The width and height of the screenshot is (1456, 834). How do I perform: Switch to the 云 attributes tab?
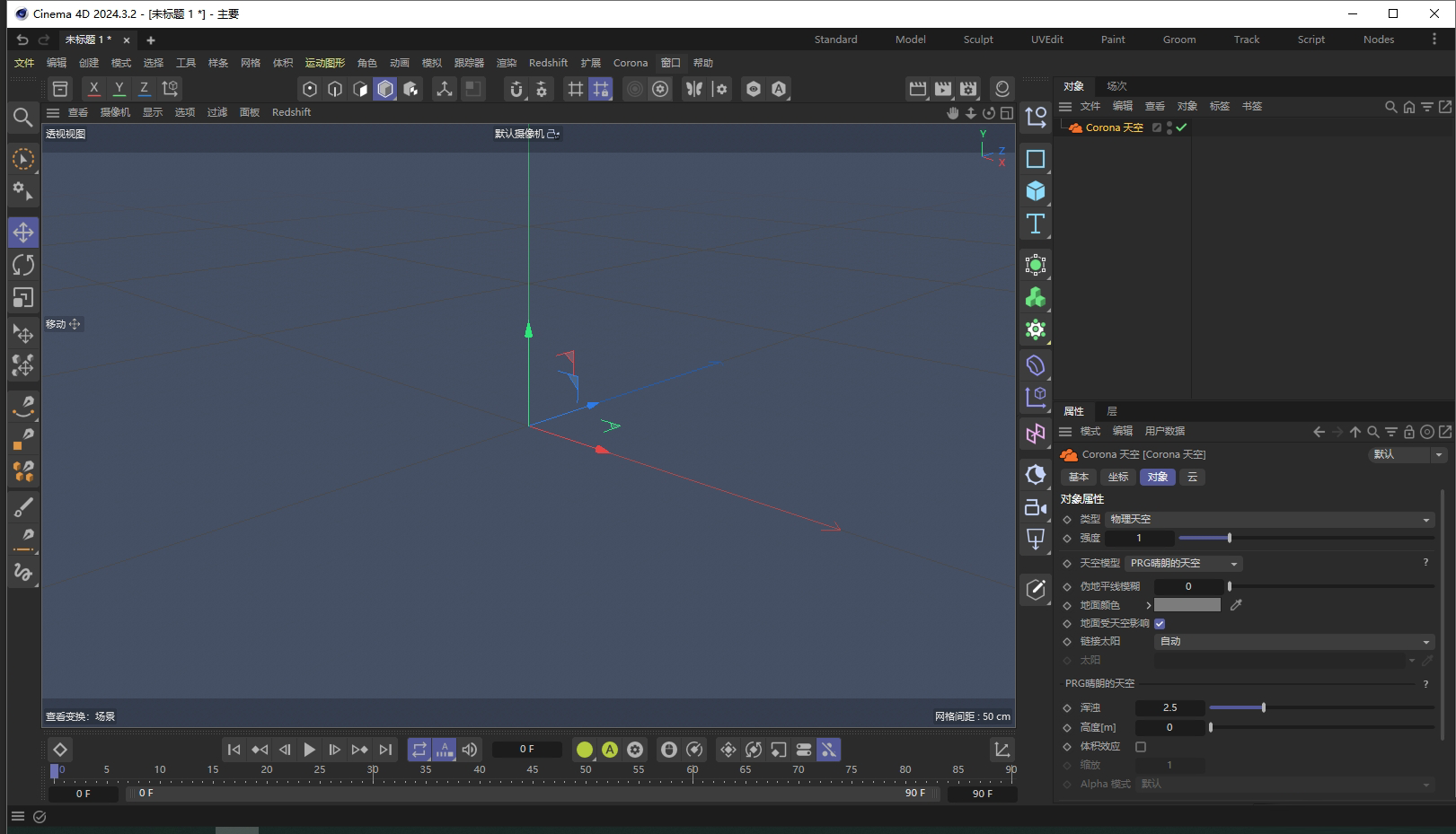(x=1192, y=477)
